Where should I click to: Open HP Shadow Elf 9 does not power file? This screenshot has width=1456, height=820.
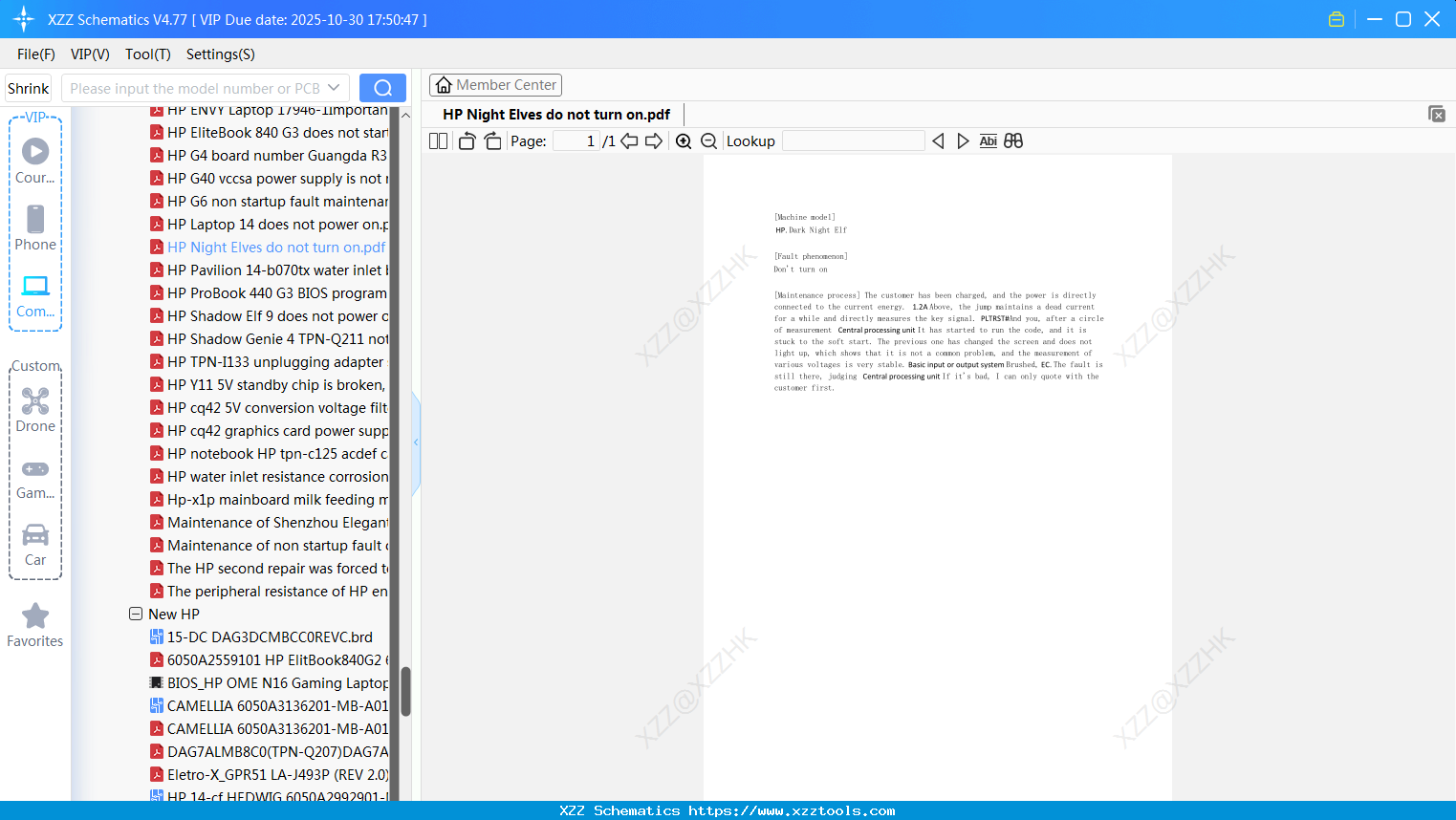point(270,316)
